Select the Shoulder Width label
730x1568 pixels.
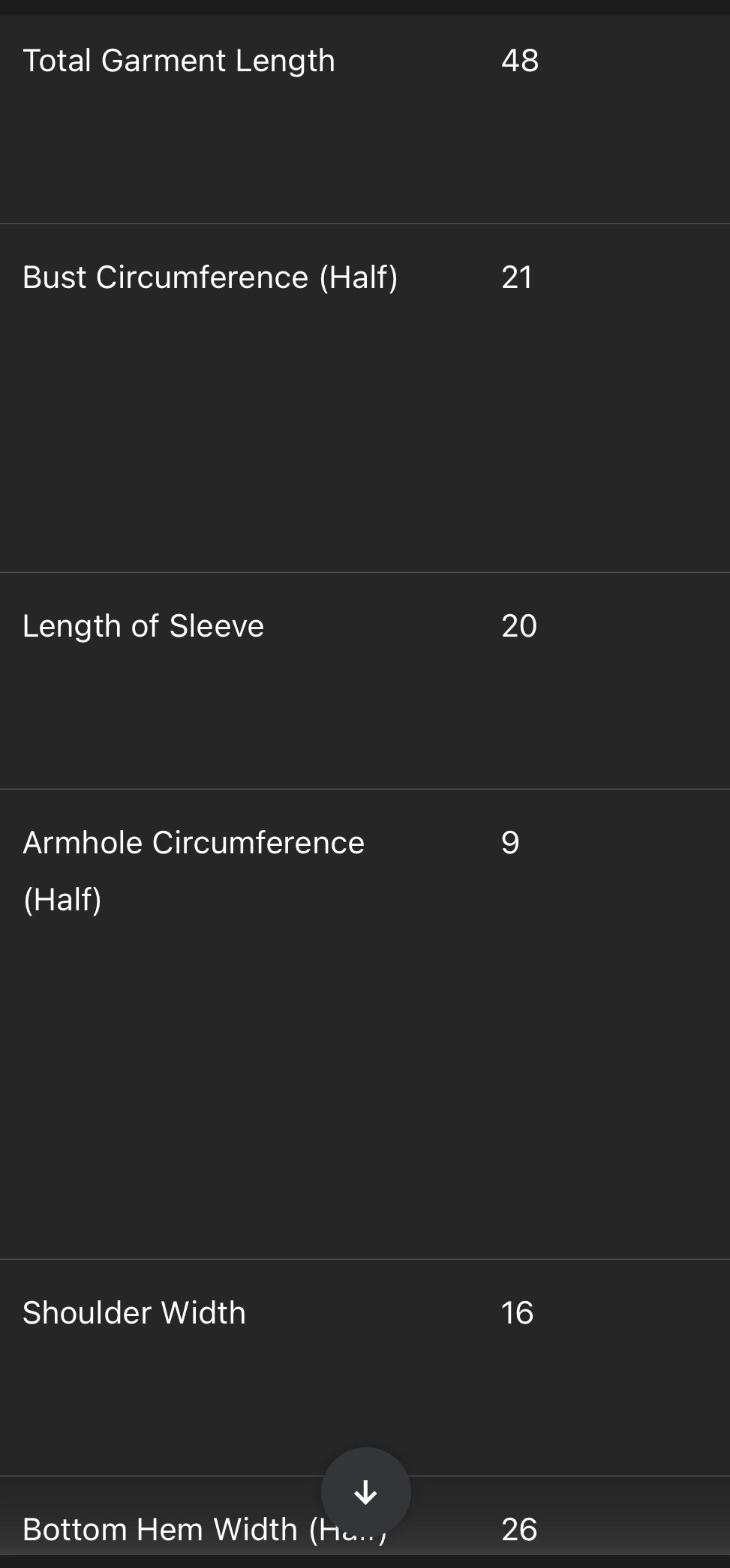click(x=134, y=1313)
